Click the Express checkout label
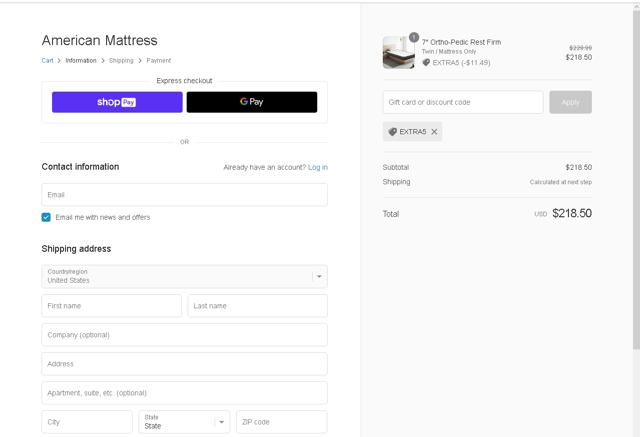 184,81
